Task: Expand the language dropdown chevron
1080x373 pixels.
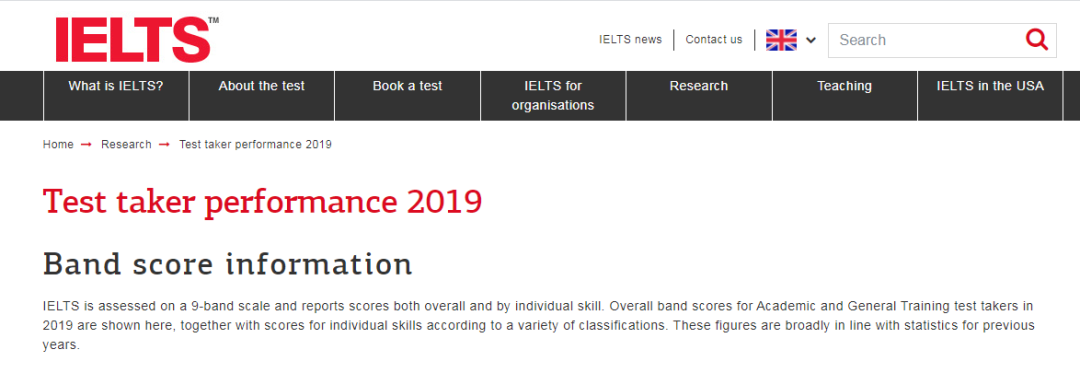Action: [x=811, y=40]
